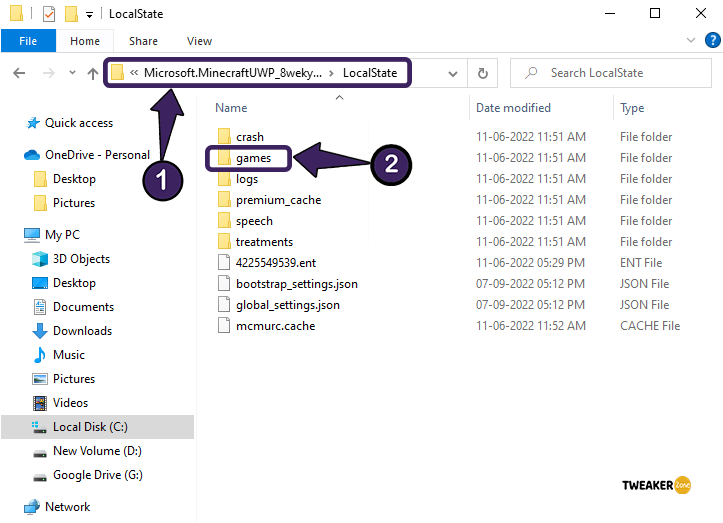Click the crash folder's date modified cell

(x=531, y=137)
